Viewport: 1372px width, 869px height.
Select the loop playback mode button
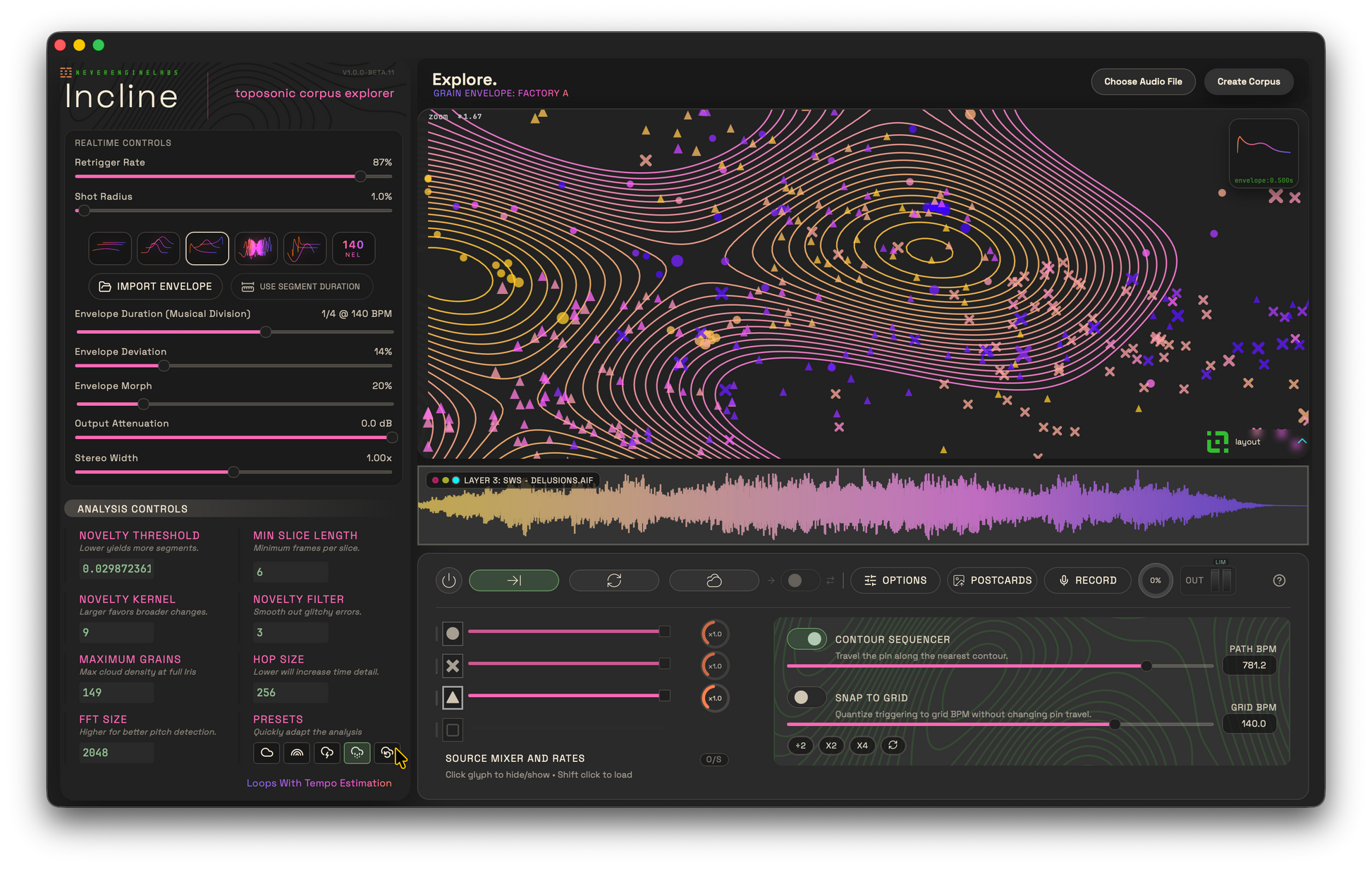point(613,581)
